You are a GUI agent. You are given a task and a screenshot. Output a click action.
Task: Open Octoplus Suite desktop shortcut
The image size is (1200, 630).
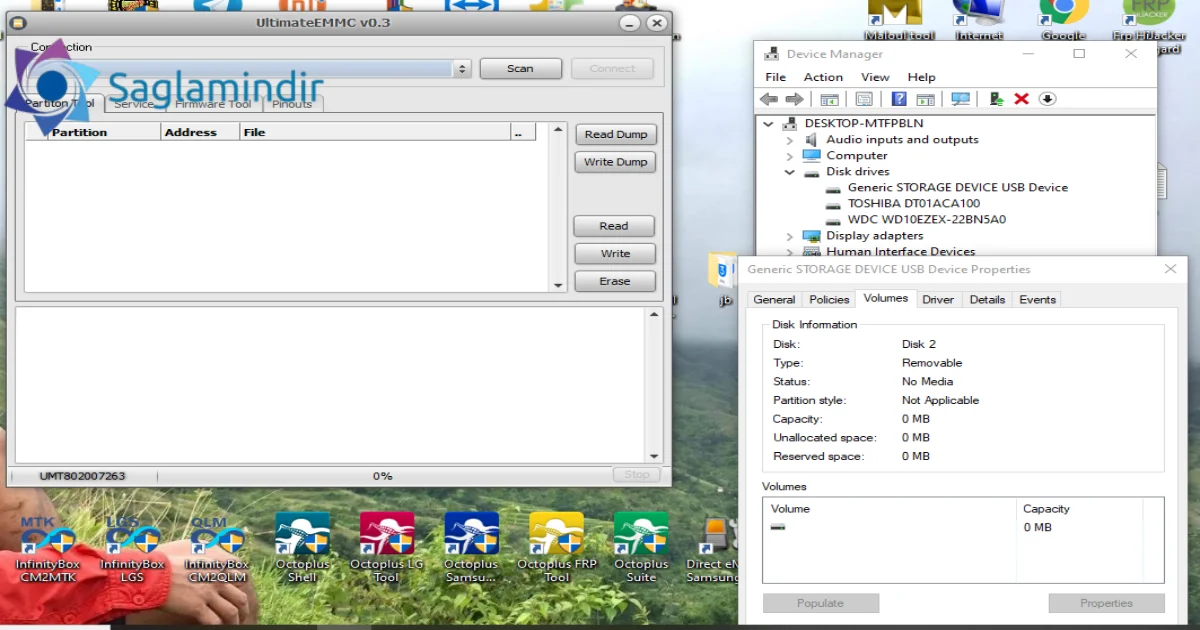[x=641, y=548]
